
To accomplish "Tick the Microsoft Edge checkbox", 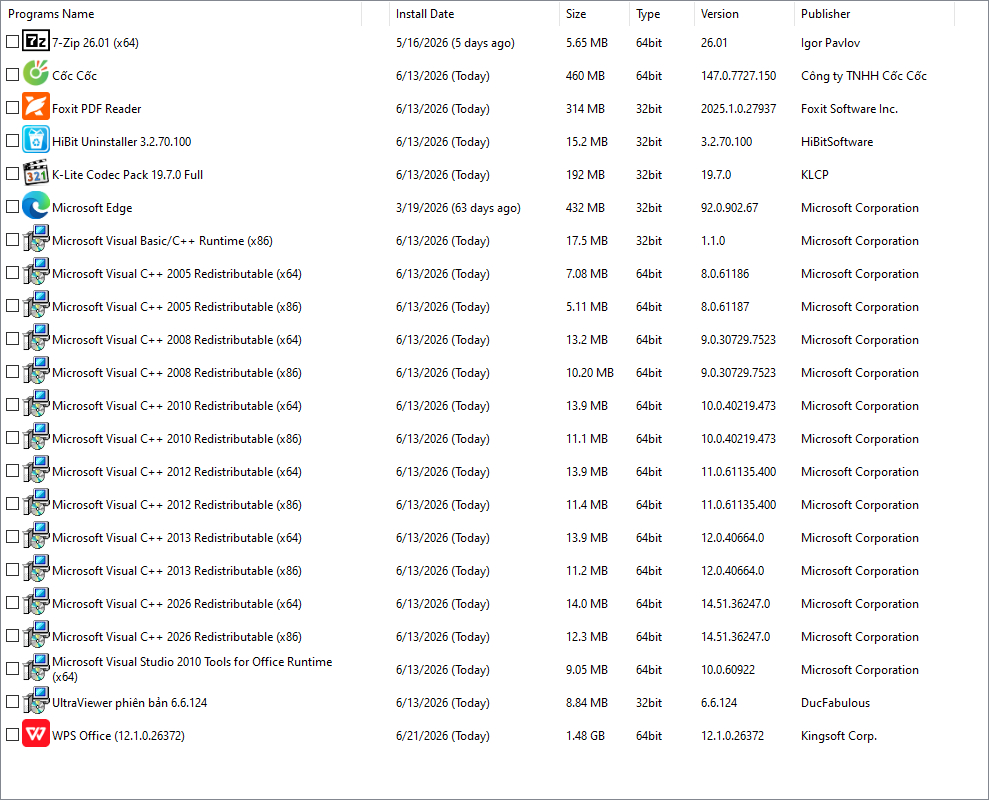I will [x=13, y=206].
